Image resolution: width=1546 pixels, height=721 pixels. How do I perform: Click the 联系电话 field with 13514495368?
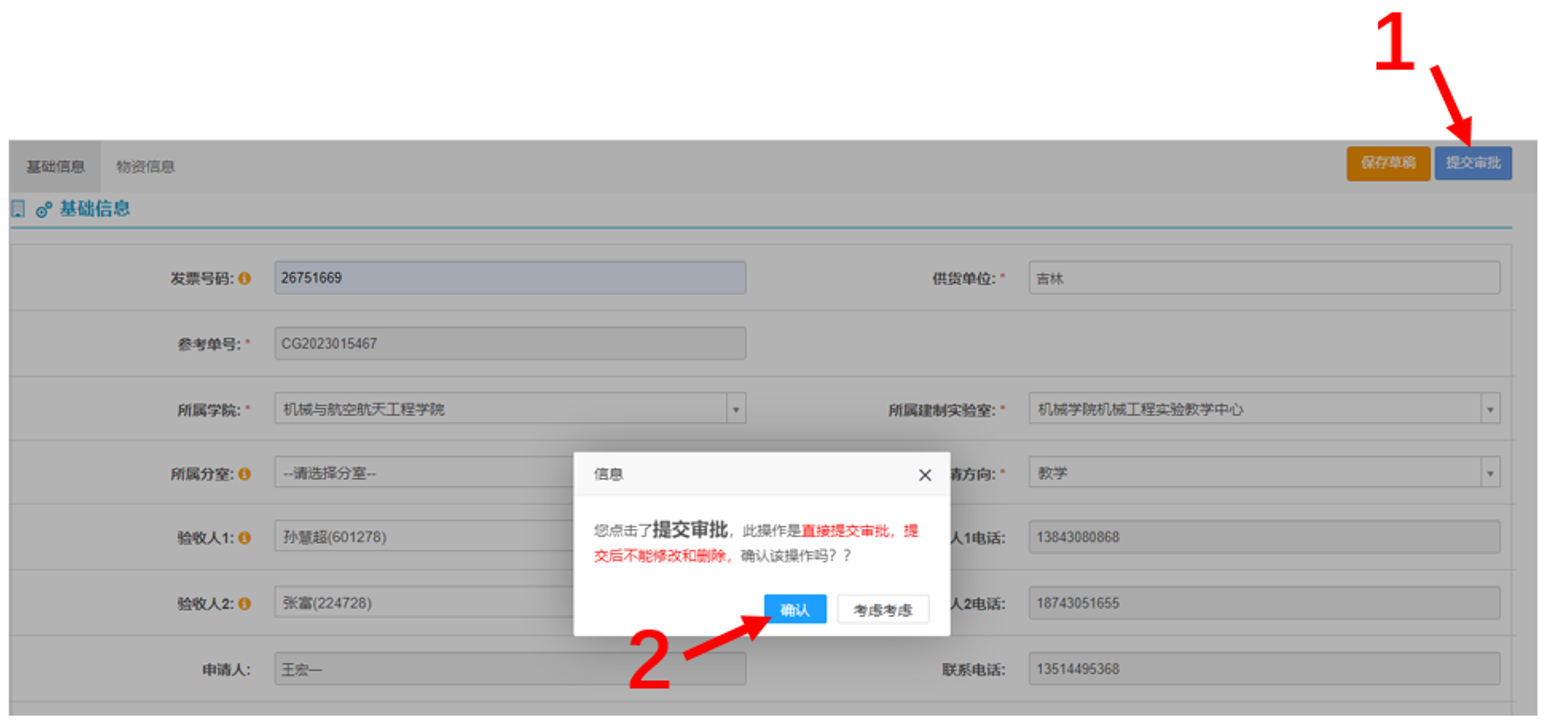tap(1263, 669)
